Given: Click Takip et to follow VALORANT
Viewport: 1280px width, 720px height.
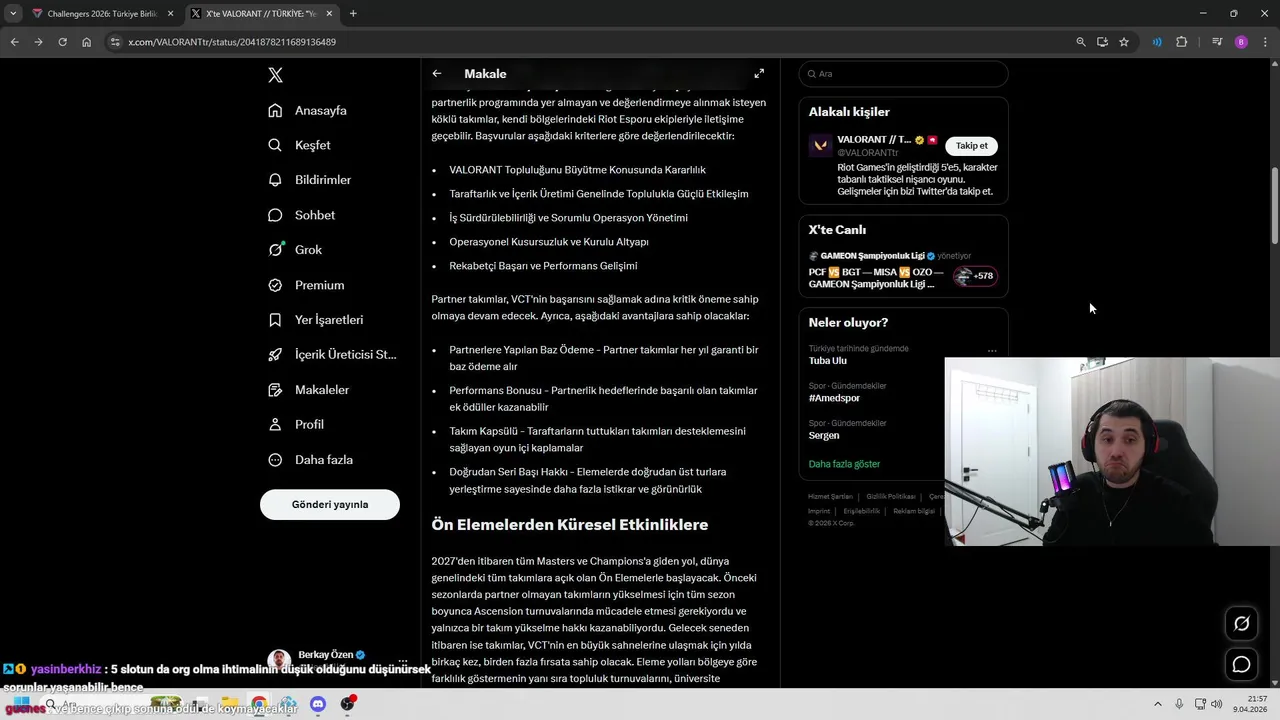Looking at the screenshot, I should 971,146.
